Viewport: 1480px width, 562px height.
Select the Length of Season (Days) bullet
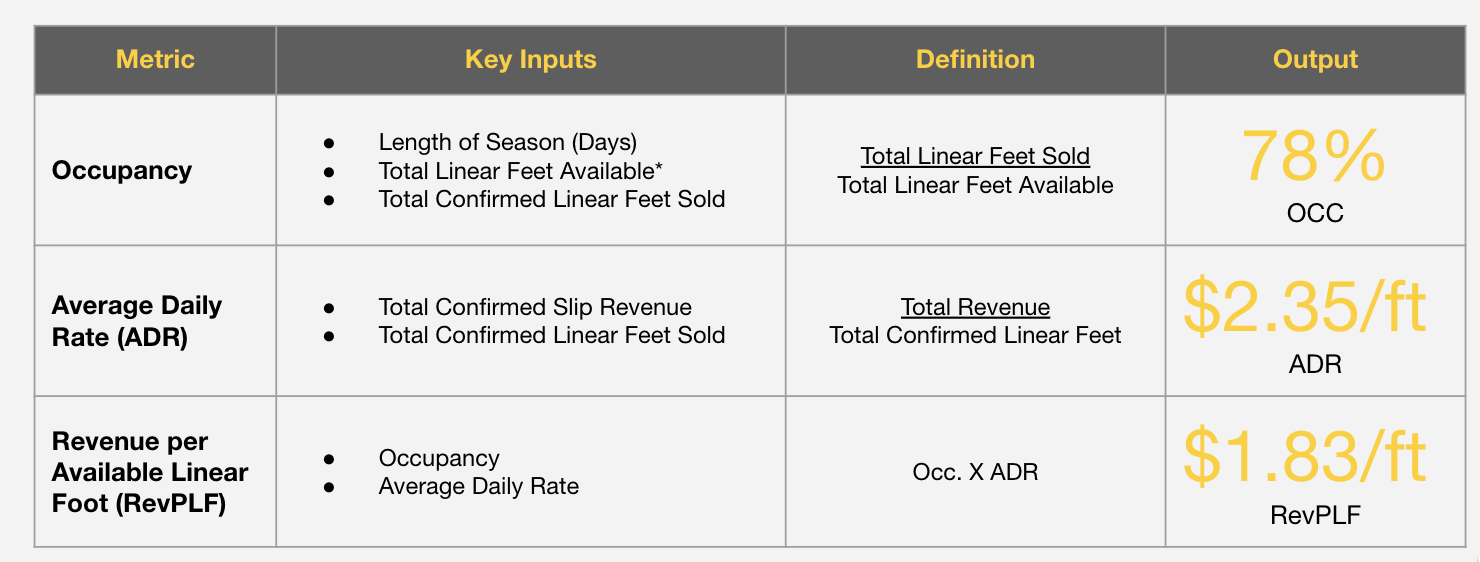tap(508, 142)
